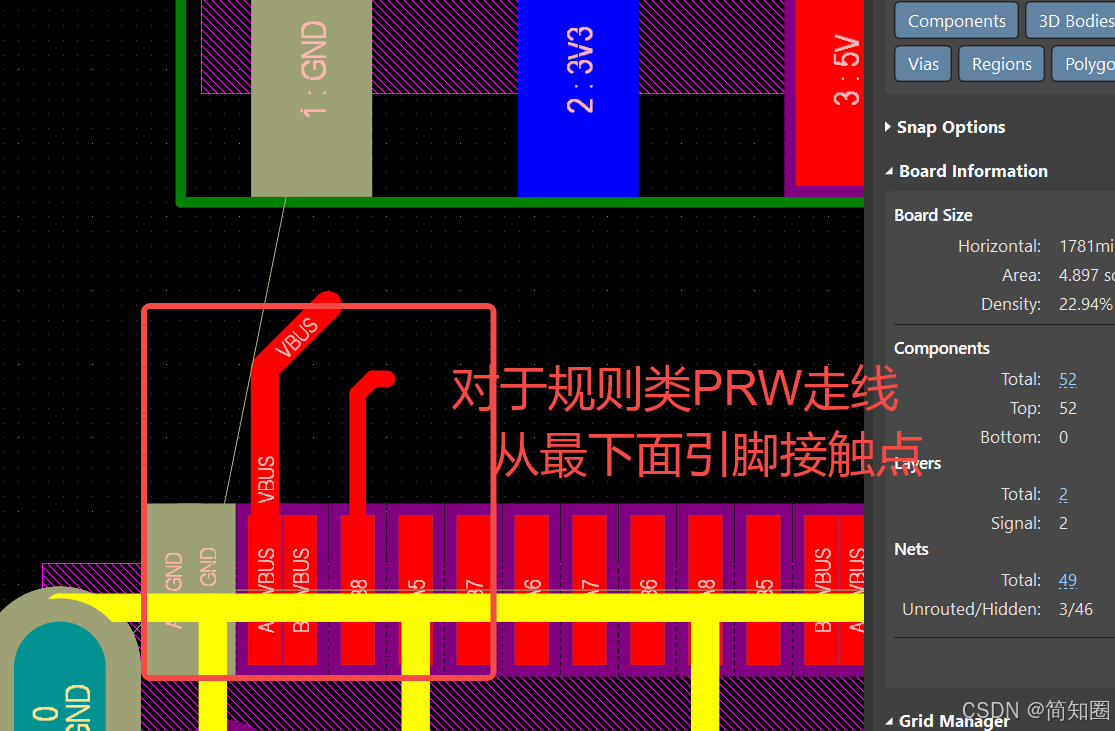The height and width of the screenshot is (731, 1115).
Task: Open the Components total 52 link
Action: (x=1067, y=379)
